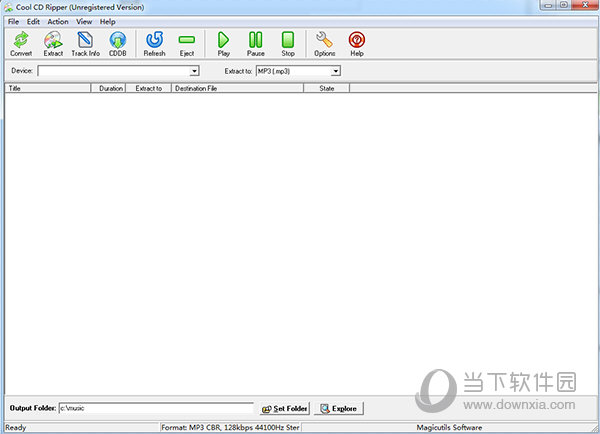
Task: Click the Destination File column header
Action: point(237,88)
